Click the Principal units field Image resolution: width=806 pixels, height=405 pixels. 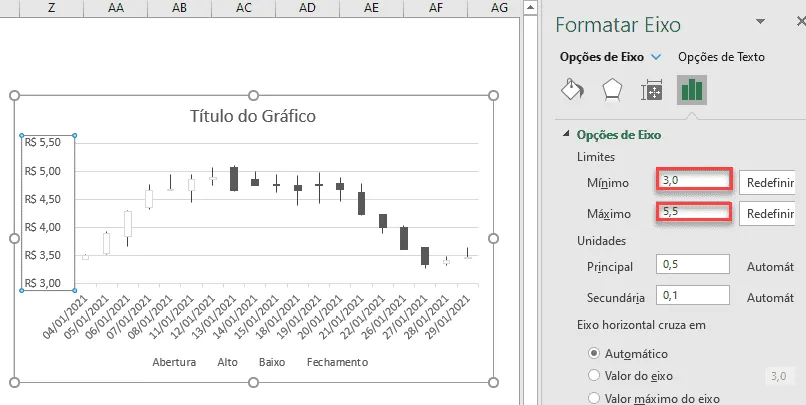pyautogui.click(x=693, y=264)
